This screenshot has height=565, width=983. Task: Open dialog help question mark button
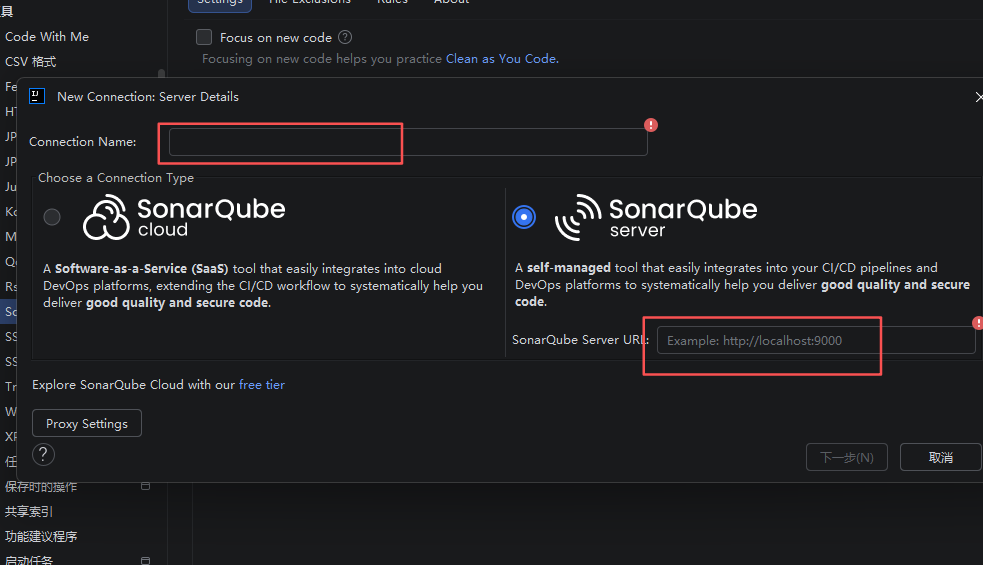pyautogui.click(x=43, y=454)
